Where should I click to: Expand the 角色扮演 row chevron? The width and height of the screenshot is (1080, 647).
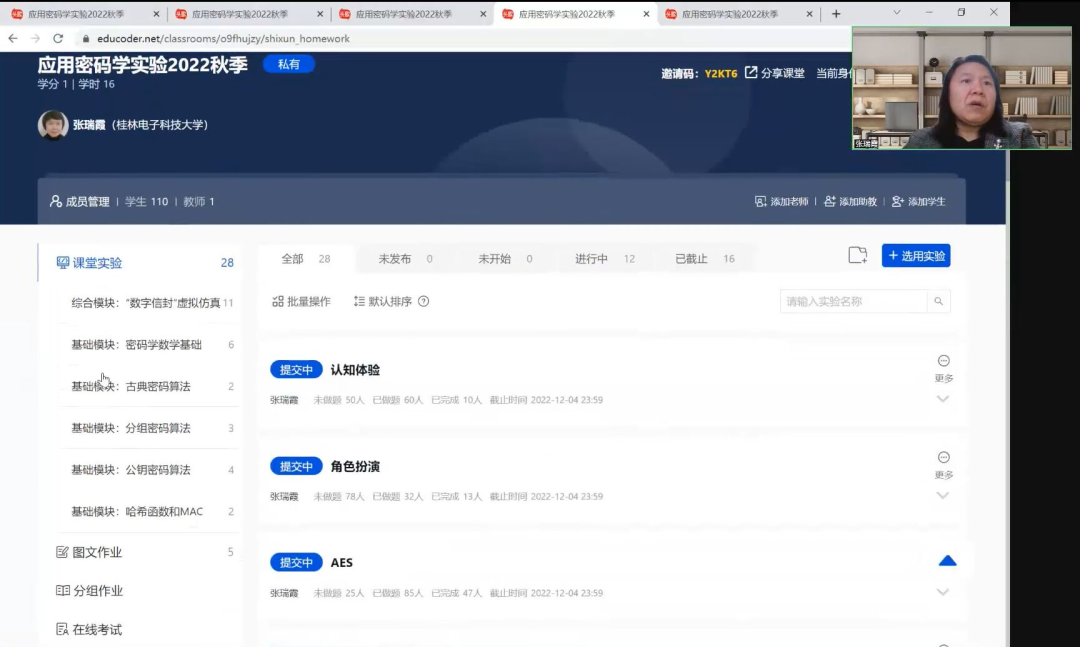[942, 496]
